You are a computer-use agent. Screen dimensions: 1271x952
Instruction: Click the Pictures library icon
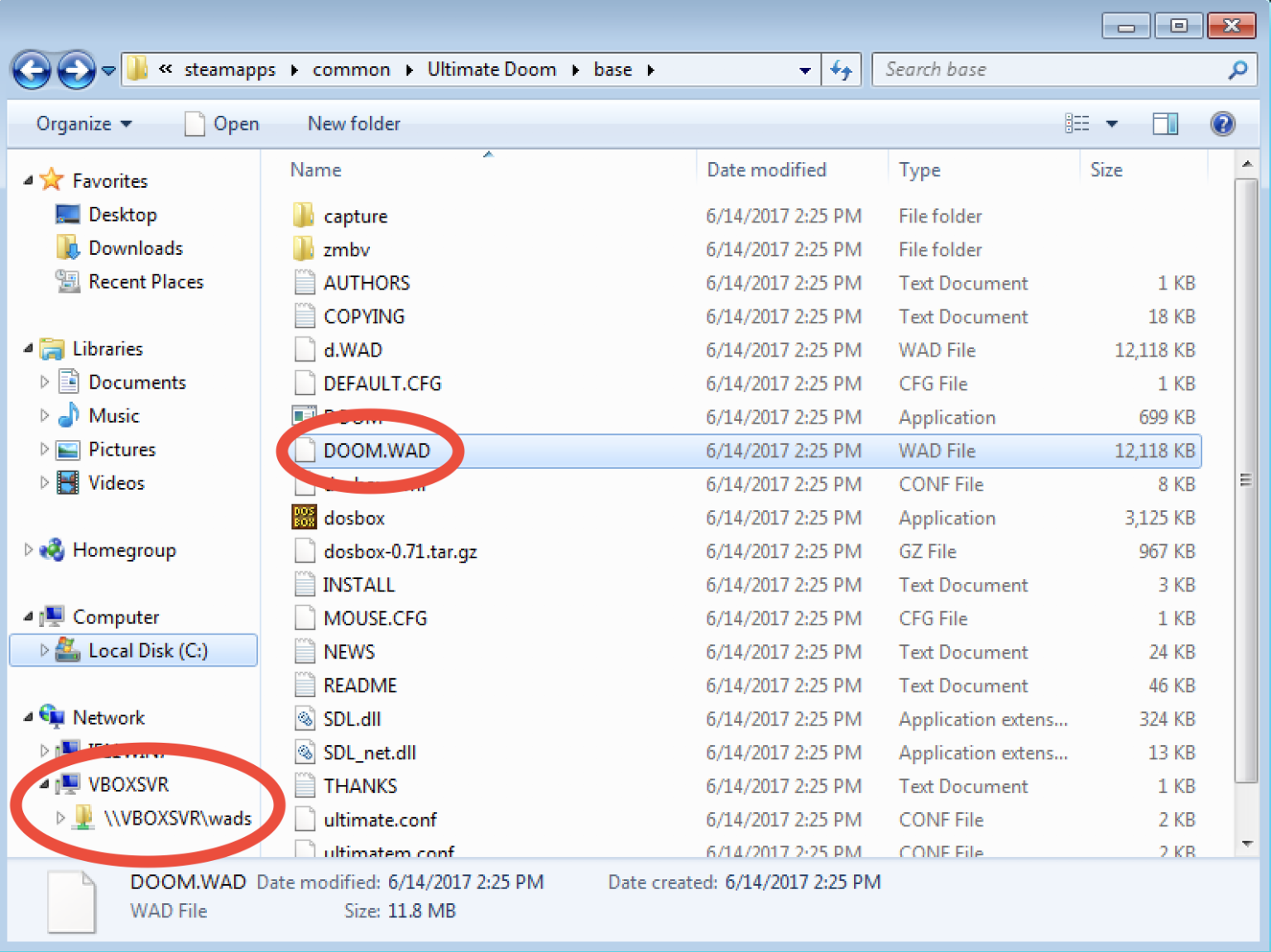68,450
